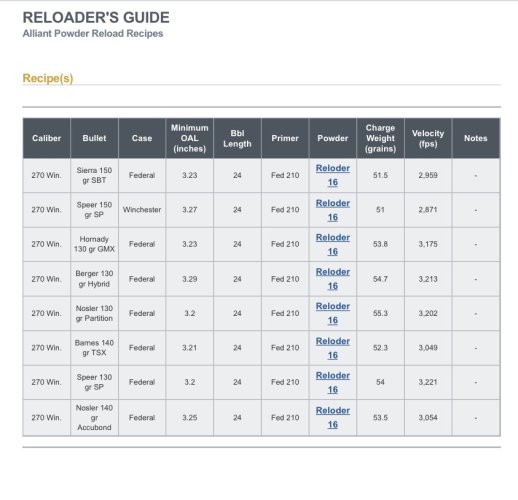The image size is (518, 500).
Task: Click the RELOADER'S GUIDE page title
Action: click(96, 18)
